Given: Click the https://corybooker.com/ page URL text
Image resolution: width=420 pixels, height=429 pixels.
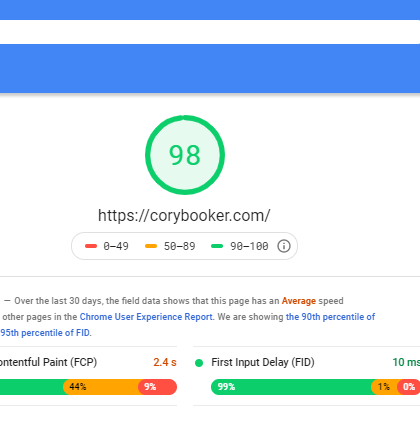Looking at the screenshot, I should click(x=184, y=216).
